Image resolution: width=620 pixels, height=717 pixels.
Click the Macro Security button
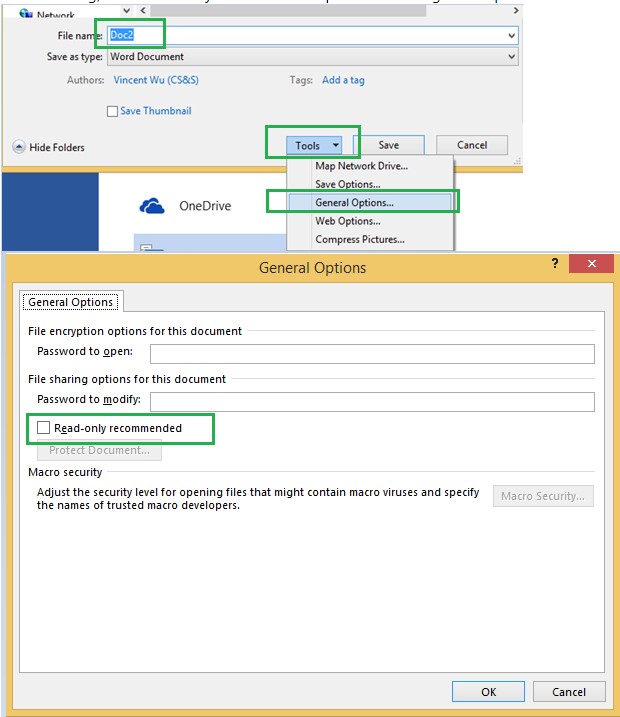(543, 496)
